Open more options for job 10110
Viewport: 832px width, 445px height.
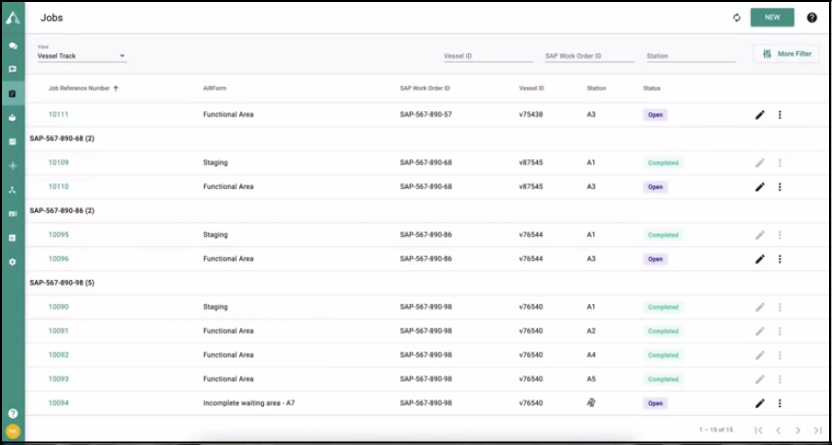779,187
